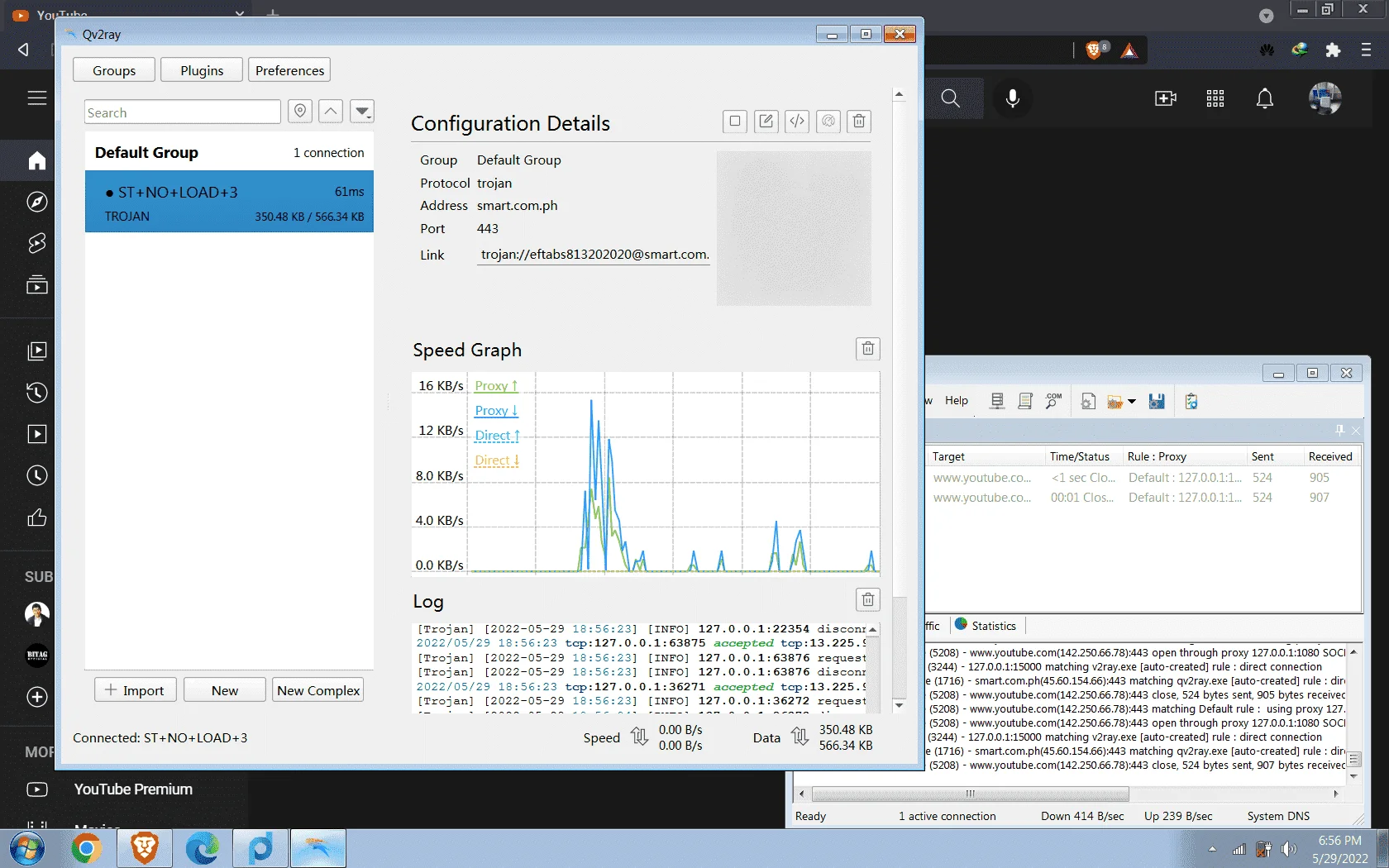Click the edit connection pencil icon
Viewport: 1389px width, 868px height.
pos(766,122)
